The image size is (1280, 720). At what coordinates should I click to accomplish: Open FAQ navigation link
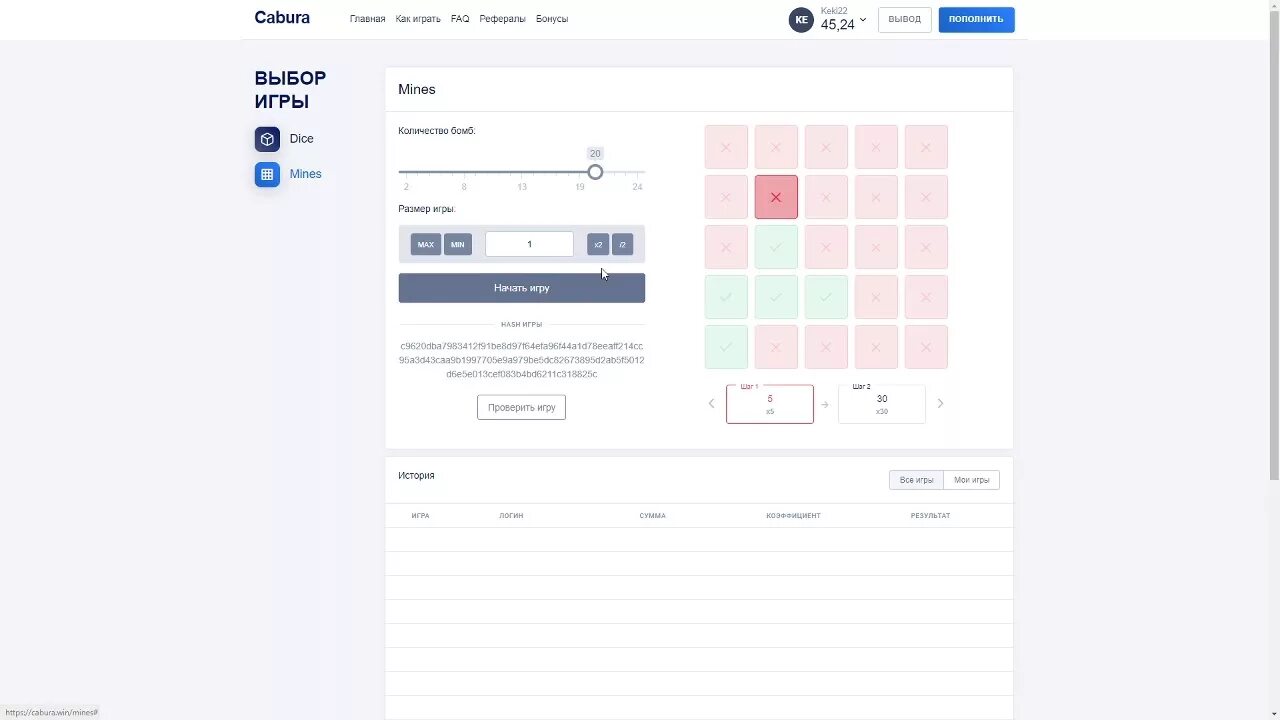[x=460, y=19]
